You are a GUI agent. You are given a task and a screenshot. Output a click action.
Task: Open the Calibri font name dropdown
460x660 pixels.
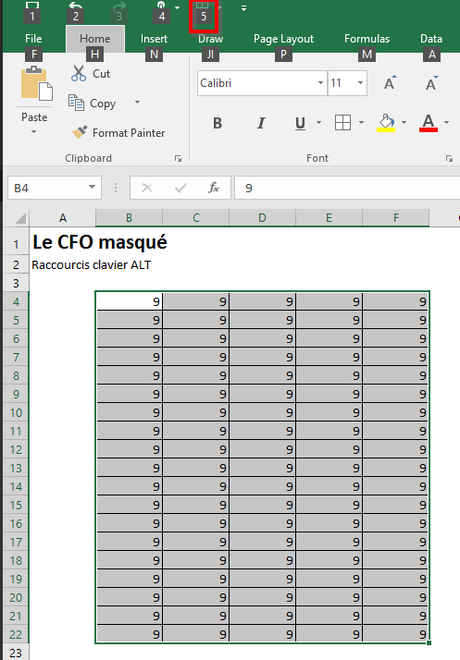pos(321,83)
